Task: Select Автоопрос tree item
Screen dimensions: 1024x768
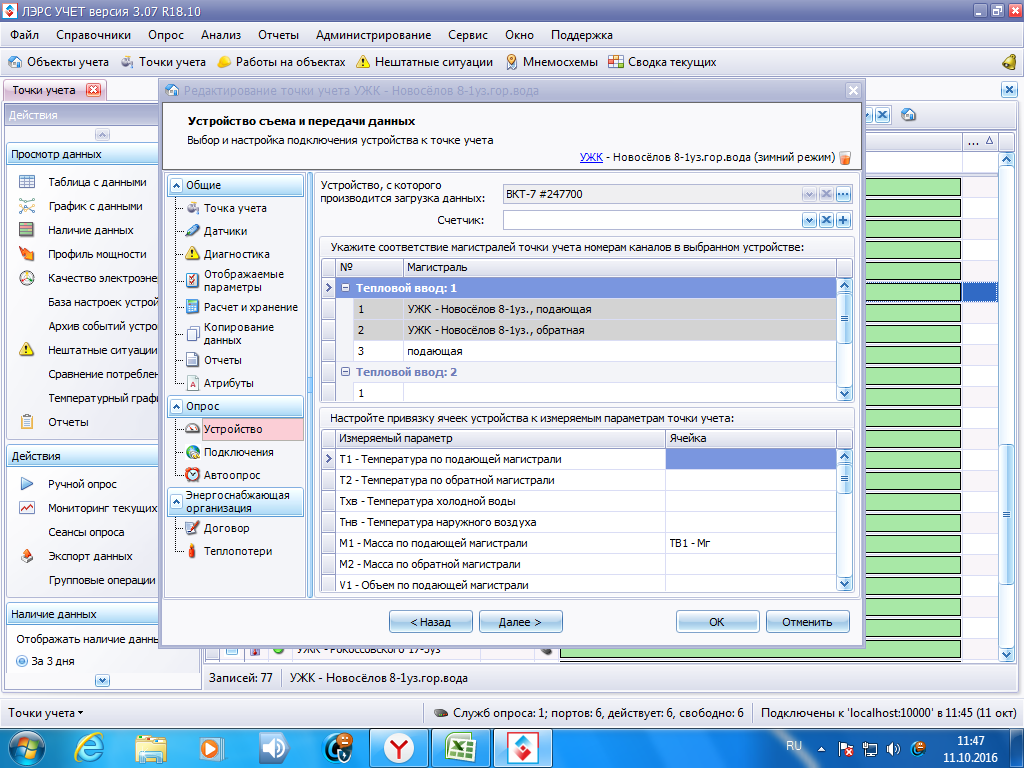Action: coord(231,475)
